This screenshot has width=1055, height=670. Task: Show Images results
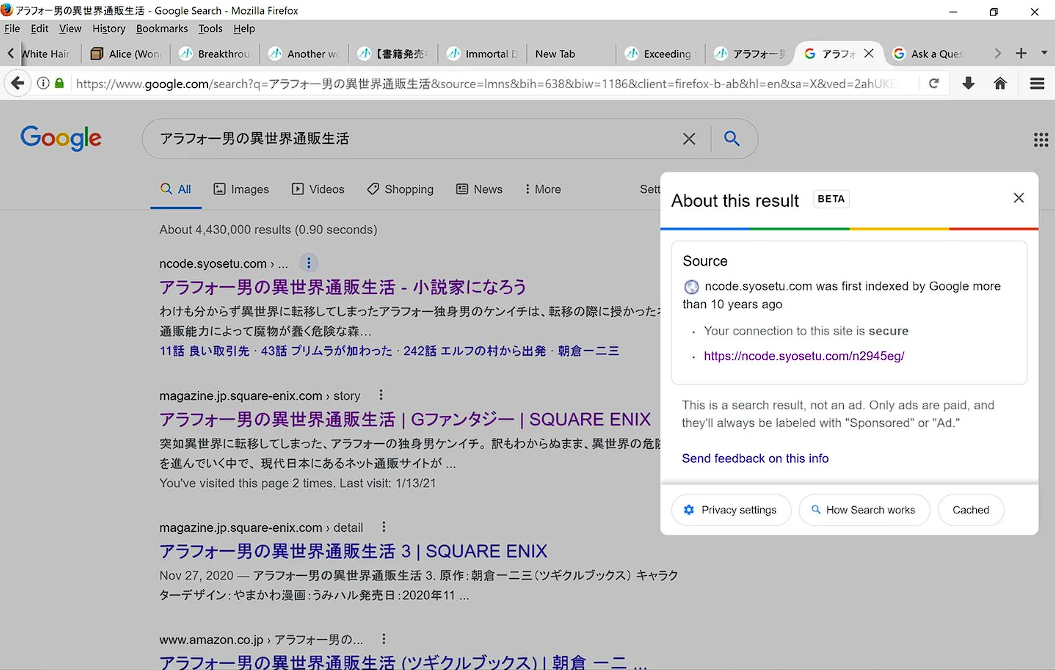[241, 190]
